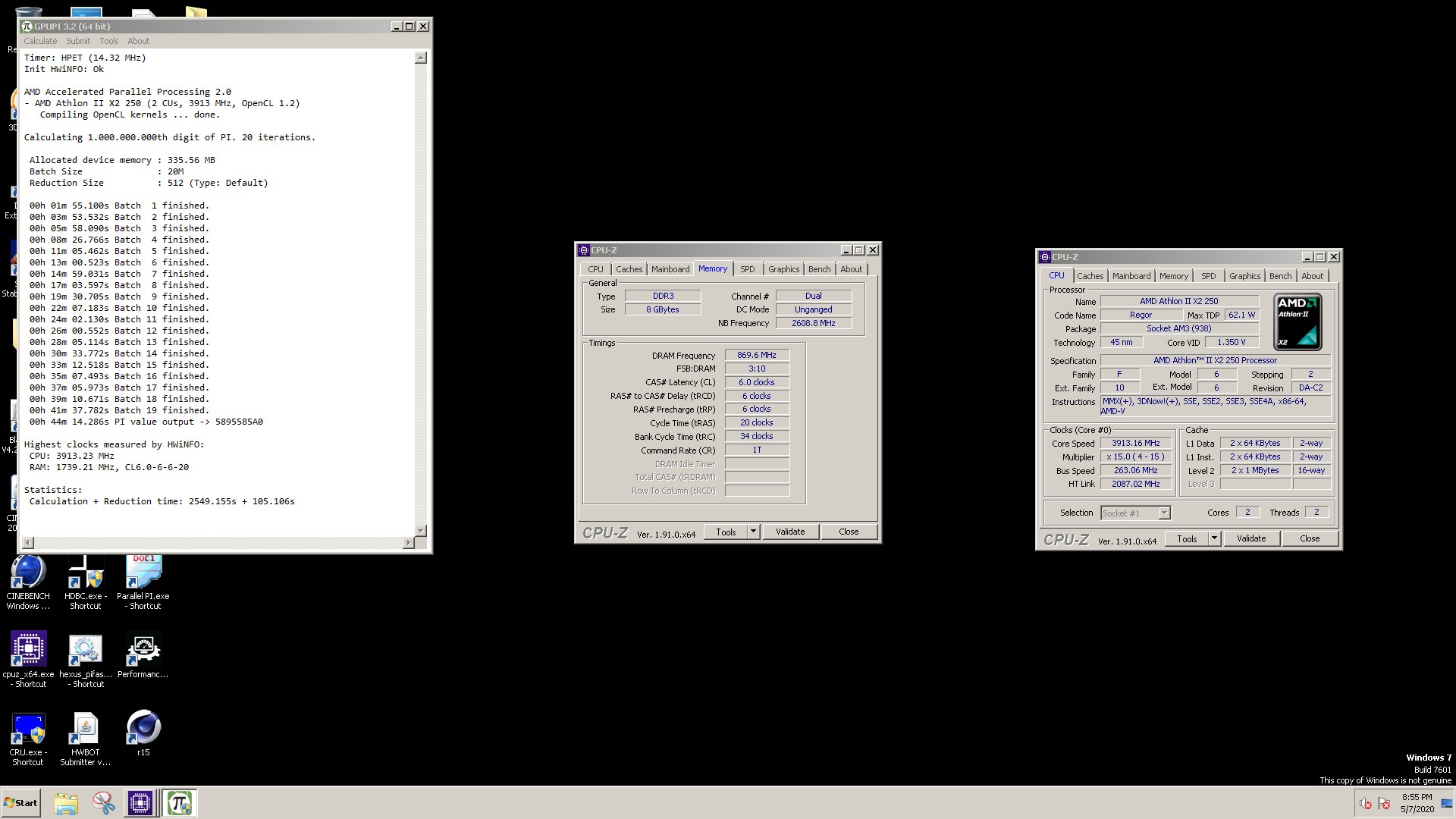The height and width of the screenshot is (819, 1456).
Task: Click GPUPI vertical scrollbar down arrow
Action: click(421, 531)
